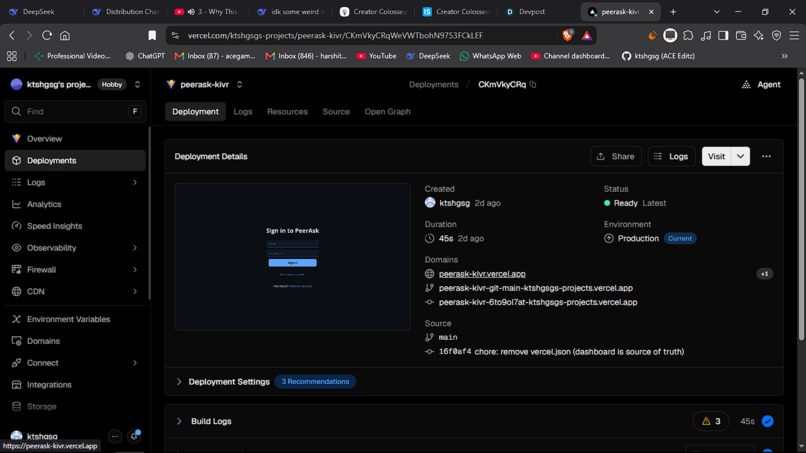Screen dimensions: 806x453
Task: Click deployment preview thumbnail
Action: pyautogui.click(x=292, y=257)
